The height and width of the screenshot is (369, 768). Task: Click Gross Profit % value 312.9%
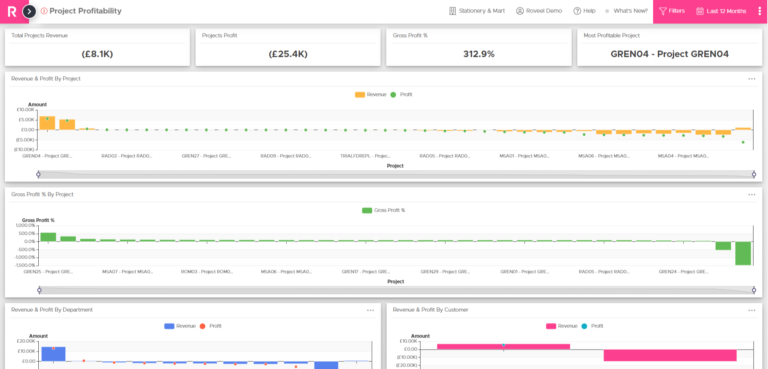pyautogui.click(x=479, y=54)
